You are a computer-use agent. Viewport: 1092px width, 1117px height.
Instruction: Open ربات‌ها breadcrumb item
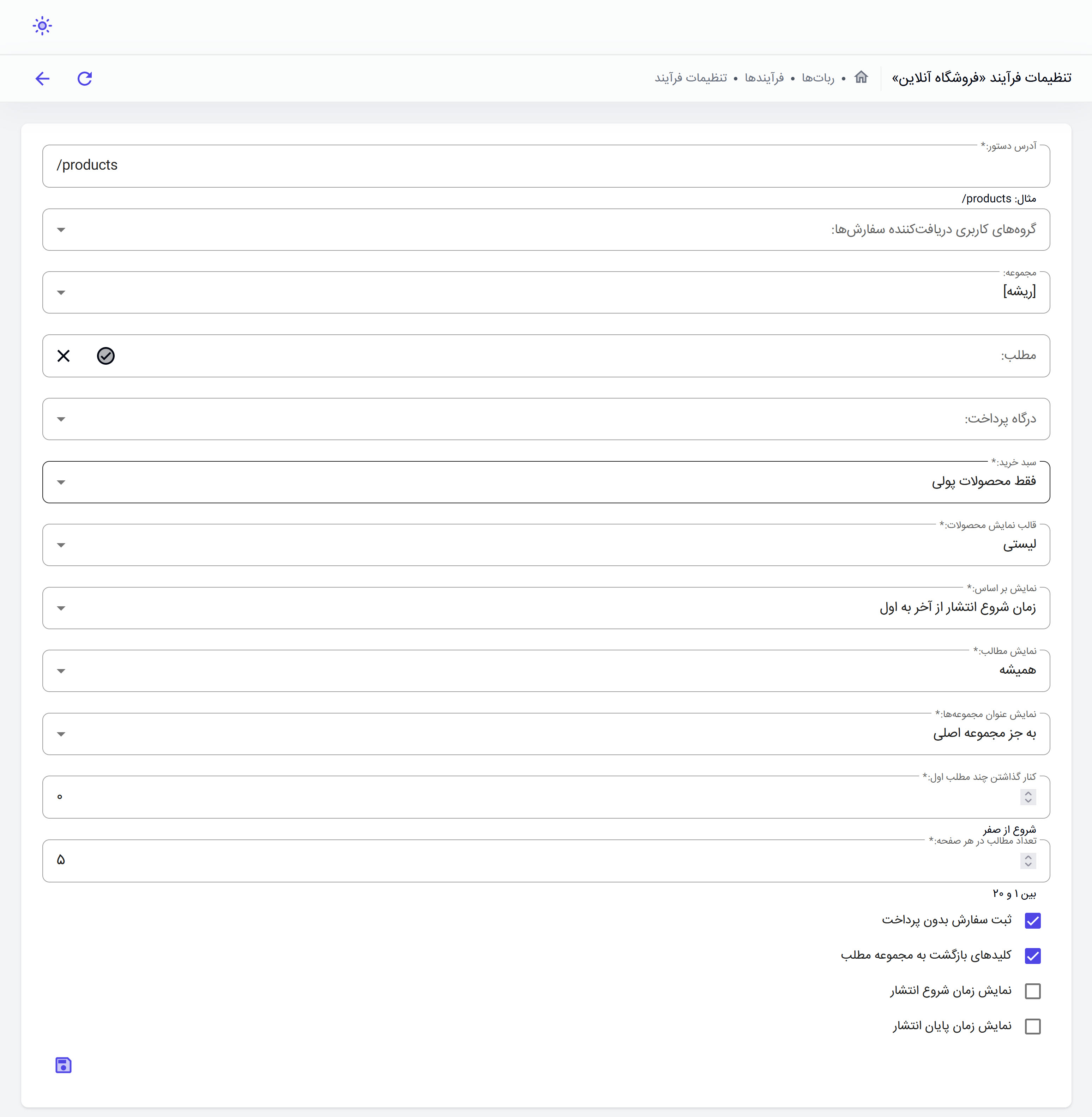[818, 78]
